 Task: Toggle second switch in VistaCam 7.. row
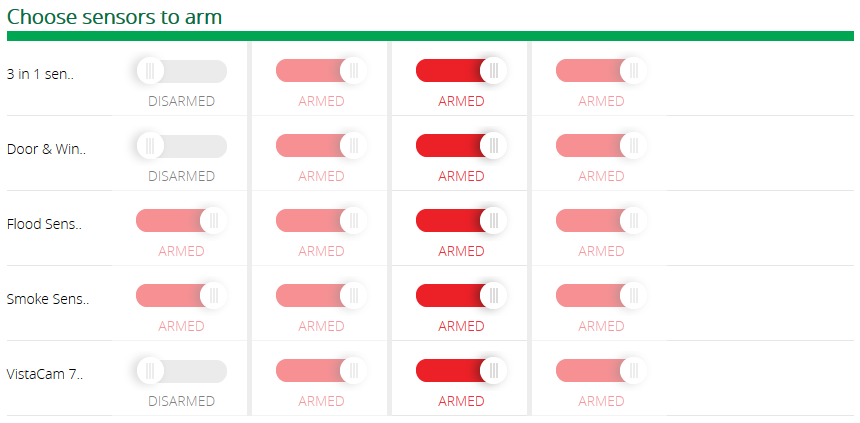tap(321, 371)
